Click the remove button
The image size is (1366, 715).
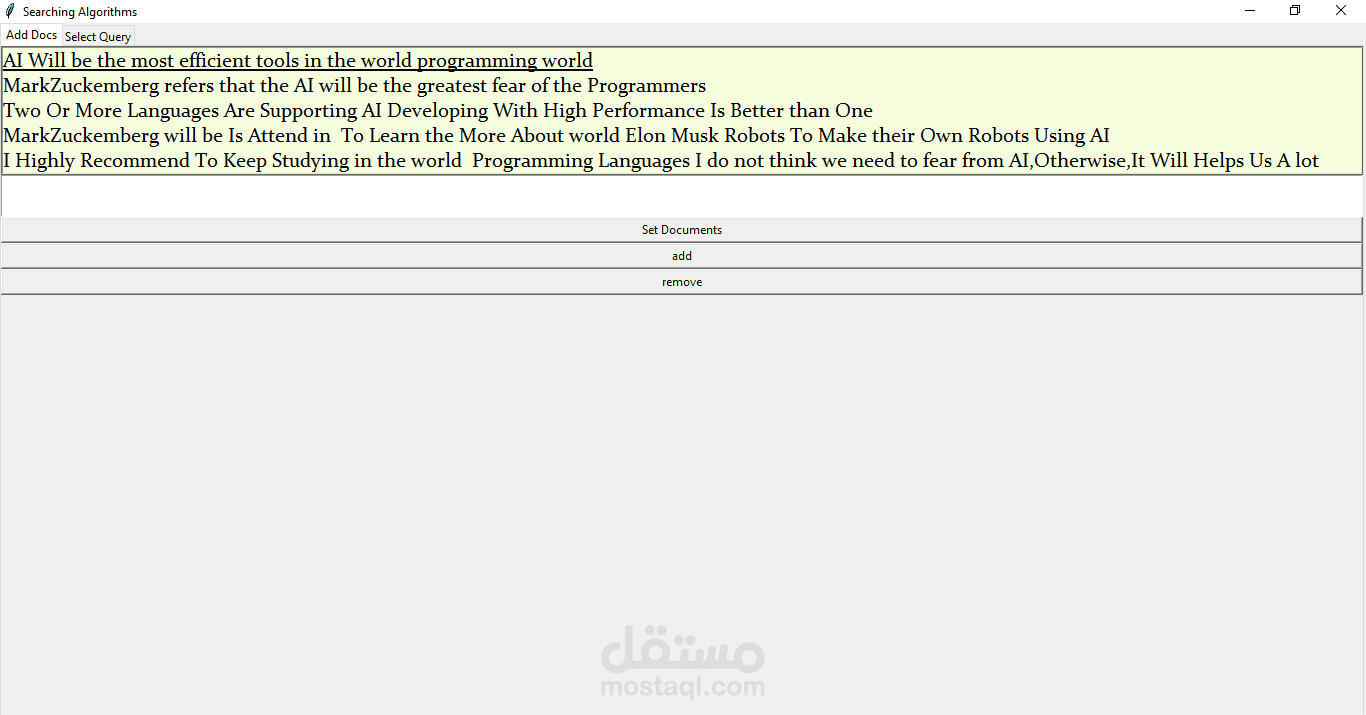(682, 282)
